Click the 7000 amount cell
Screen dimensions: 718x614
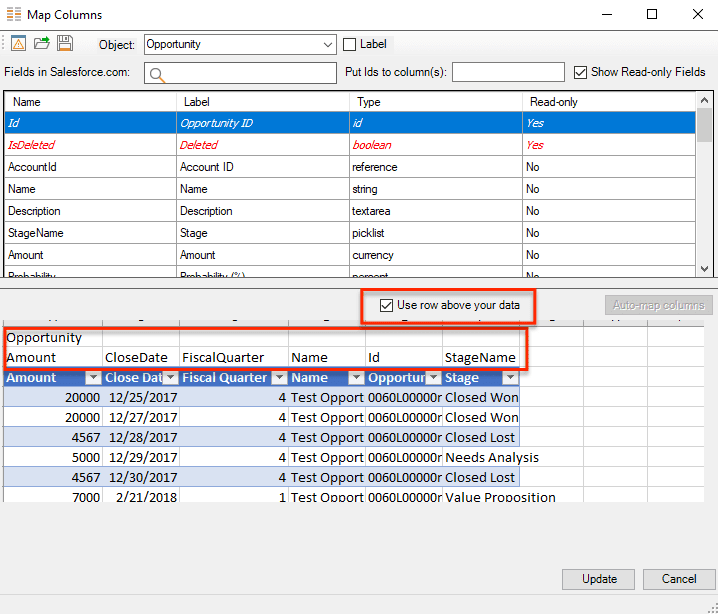tap(53, 497)
